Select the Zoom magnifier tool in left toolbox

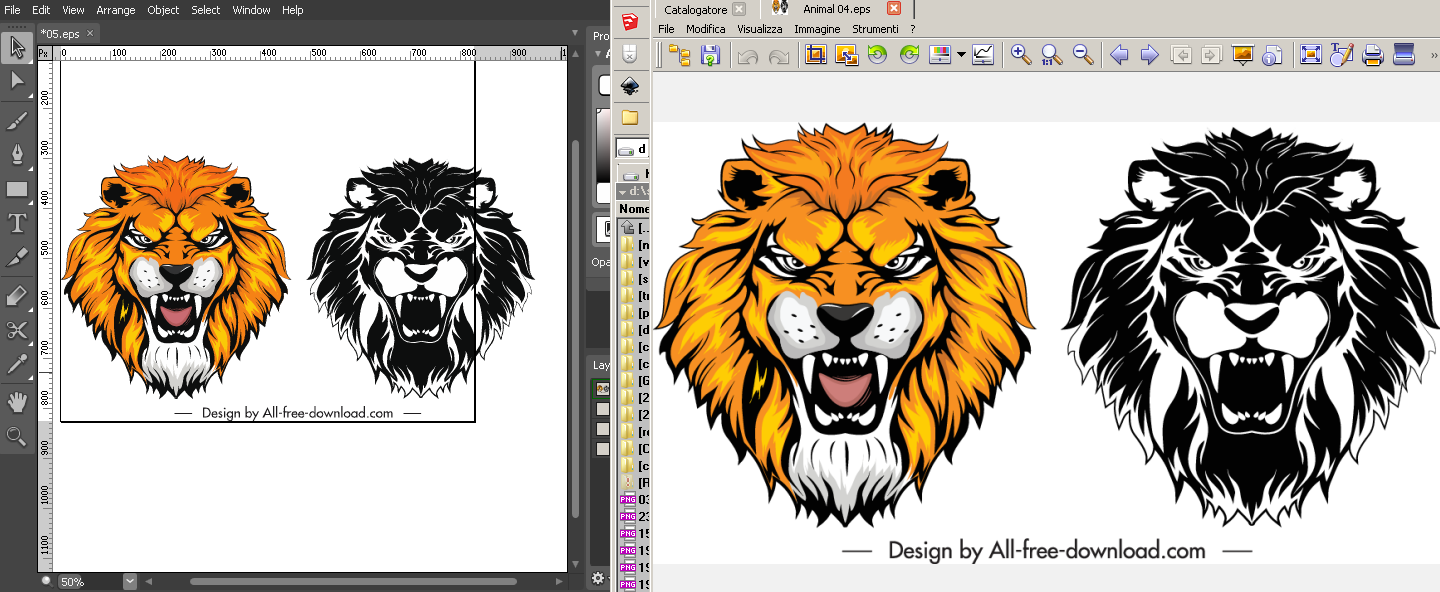[17, 436]
